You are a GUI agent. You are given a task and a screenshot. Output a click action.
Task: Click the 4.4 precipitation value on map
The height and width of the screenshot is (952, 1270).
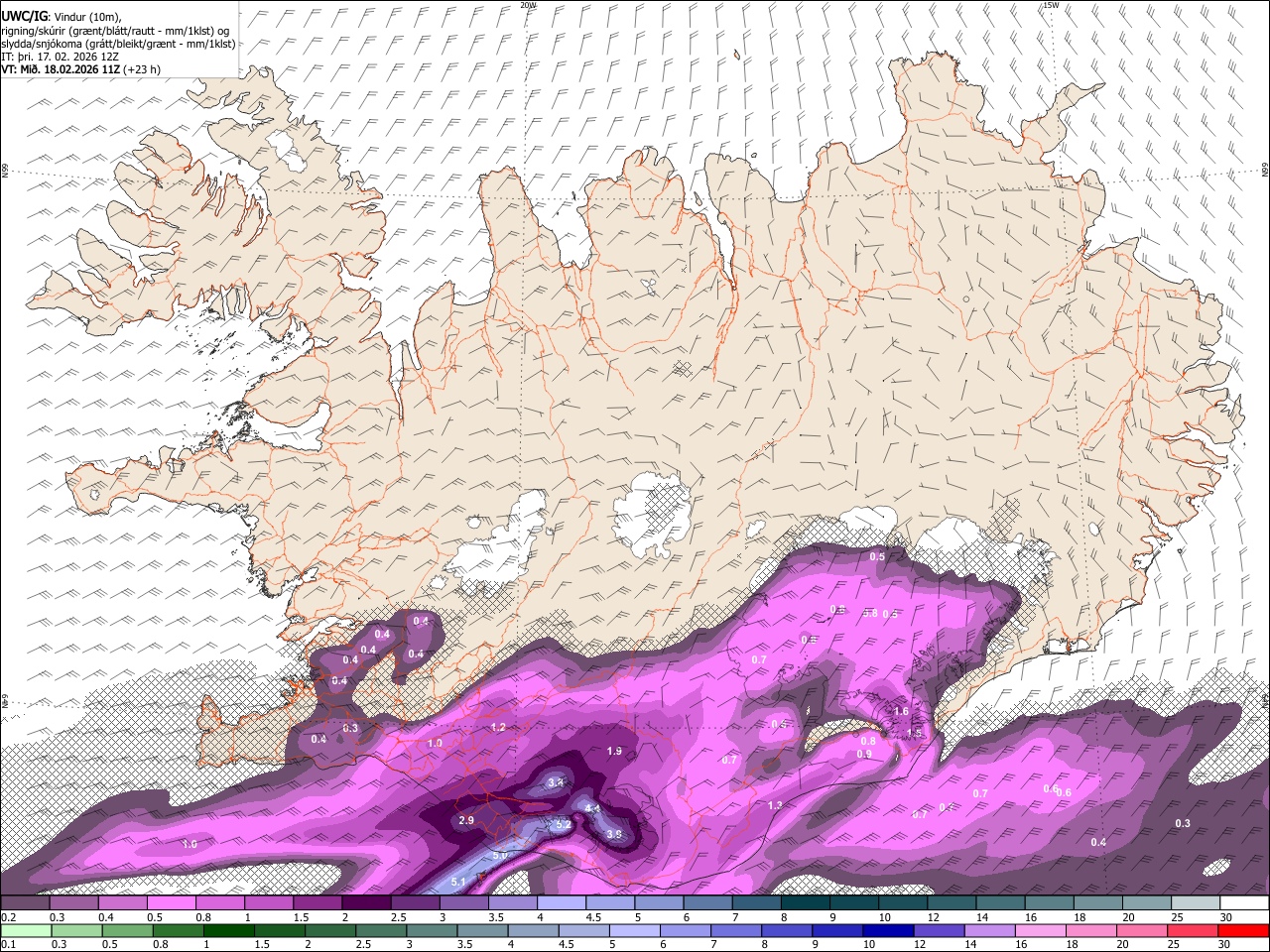tap(592, 809)
